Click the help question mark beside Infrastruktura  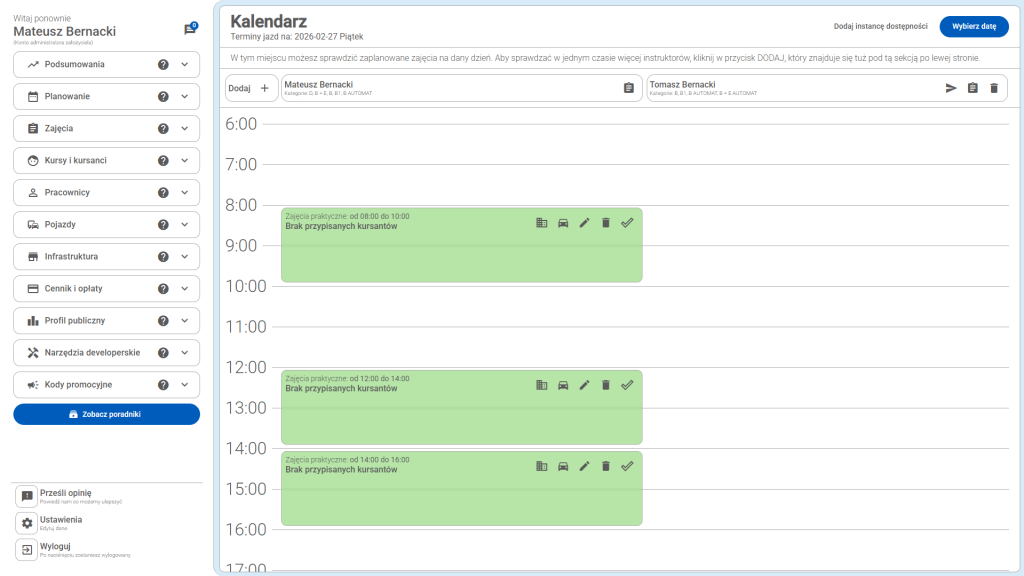pos(163,257)
